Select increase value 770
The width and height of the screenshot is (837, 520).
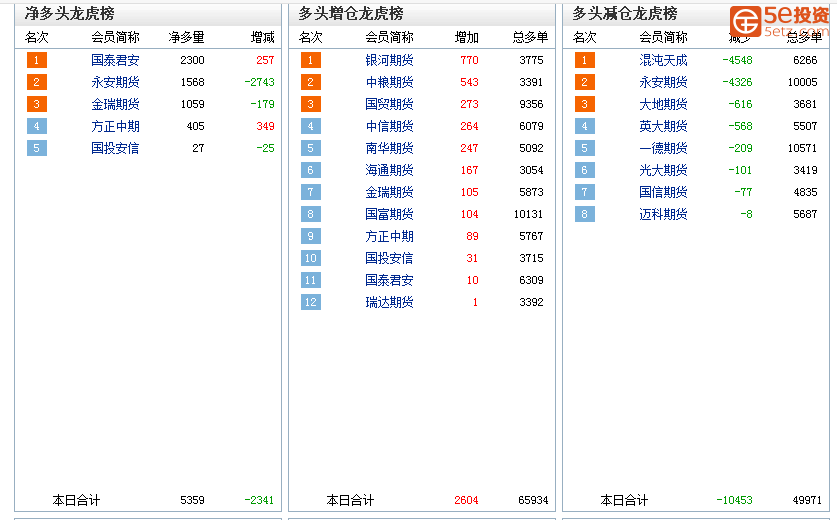tap(469, 60)
